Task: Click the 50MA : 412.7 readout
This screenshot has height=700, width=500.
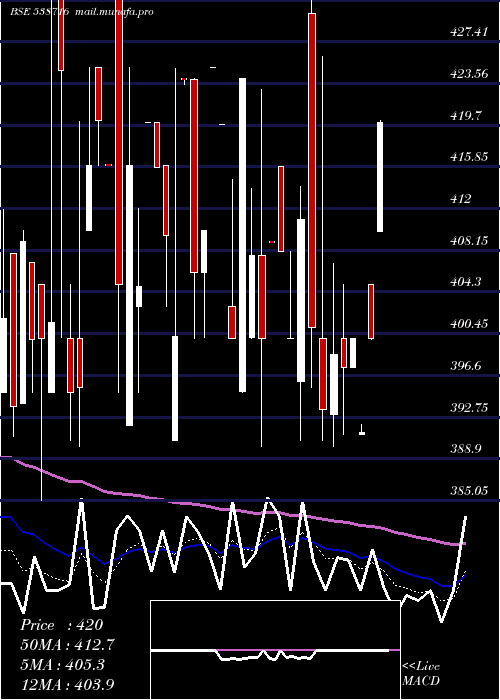Action: [67, 645]
